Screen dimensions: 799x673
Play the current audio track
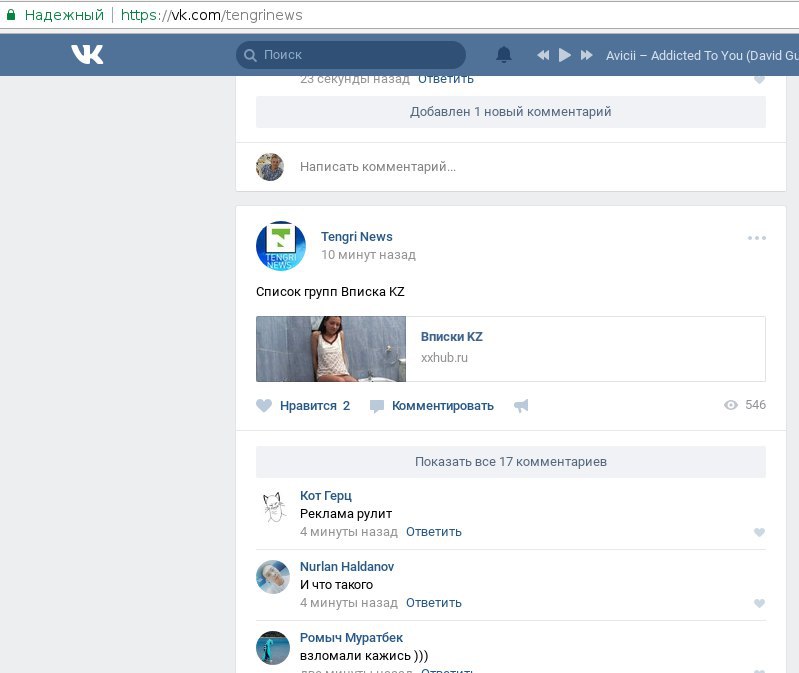click(565, 55)
